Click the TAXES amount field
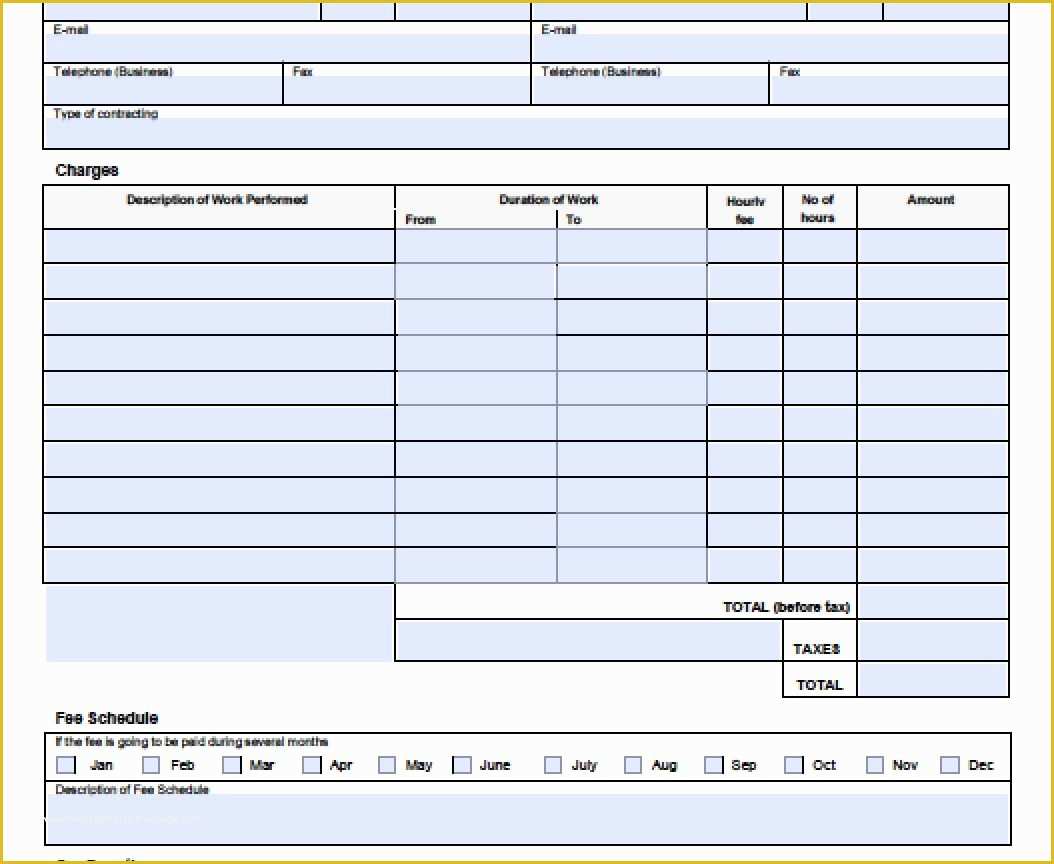The width and height of the screenshot is (1054, 864). tap(932, 640)
